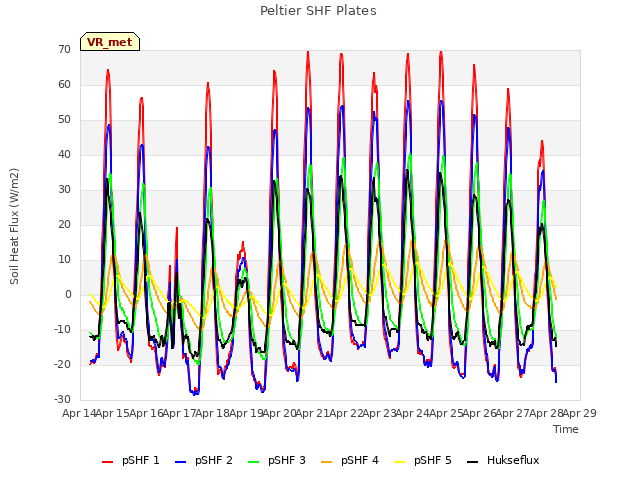Image resolution: width=640 pixels, height=480 pixels.
Task: Click the Apr 14 date tick label
Action: coord(80,413)
